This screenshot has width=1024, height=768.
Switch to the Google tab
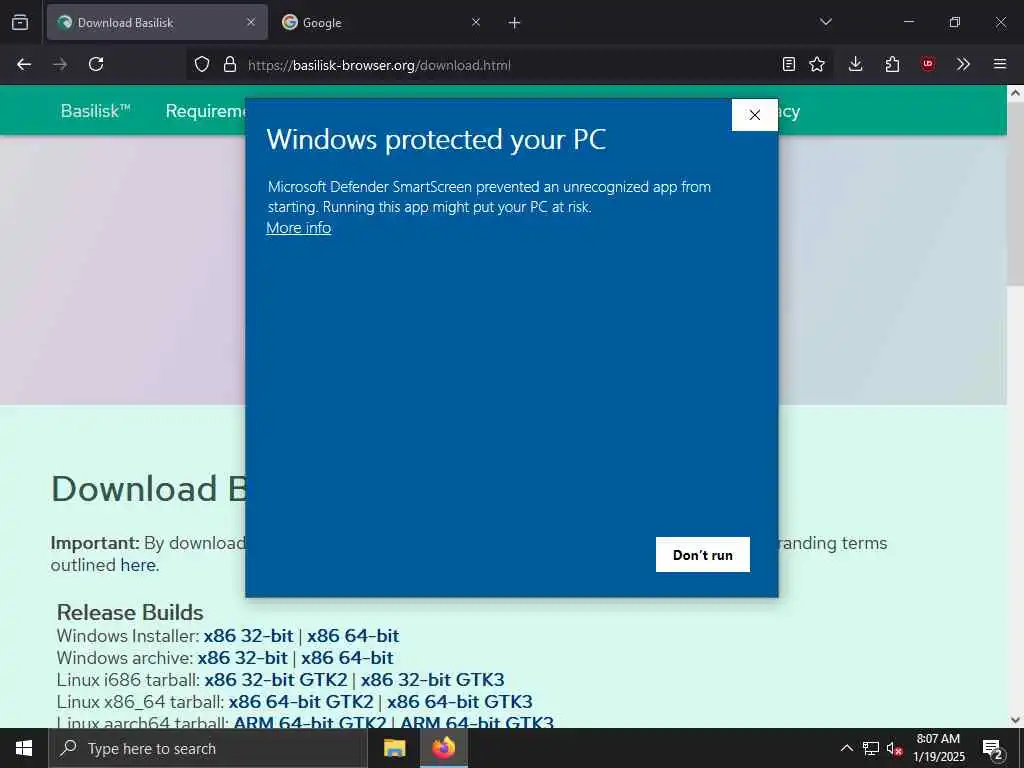382,22
